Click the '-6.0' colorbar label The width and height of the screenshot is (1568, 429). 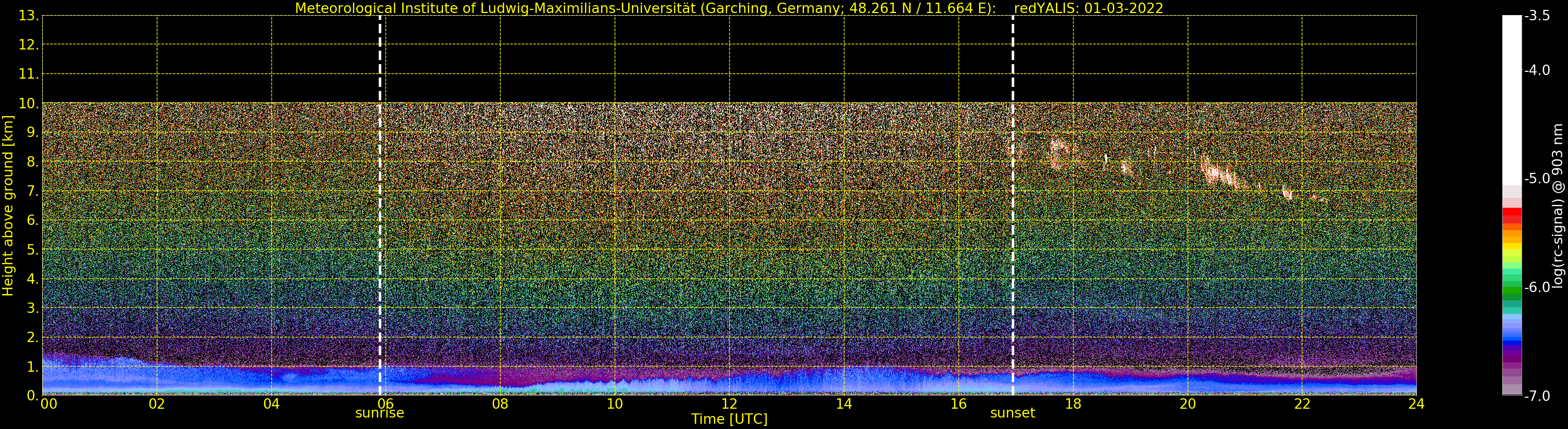click(1537, 287)
